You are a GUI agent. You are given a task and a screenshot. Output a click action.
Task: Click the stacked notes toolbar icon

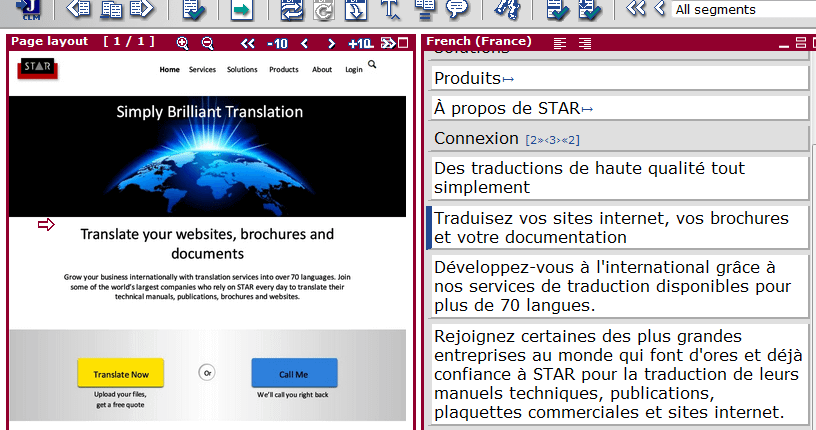coord(425,10)
